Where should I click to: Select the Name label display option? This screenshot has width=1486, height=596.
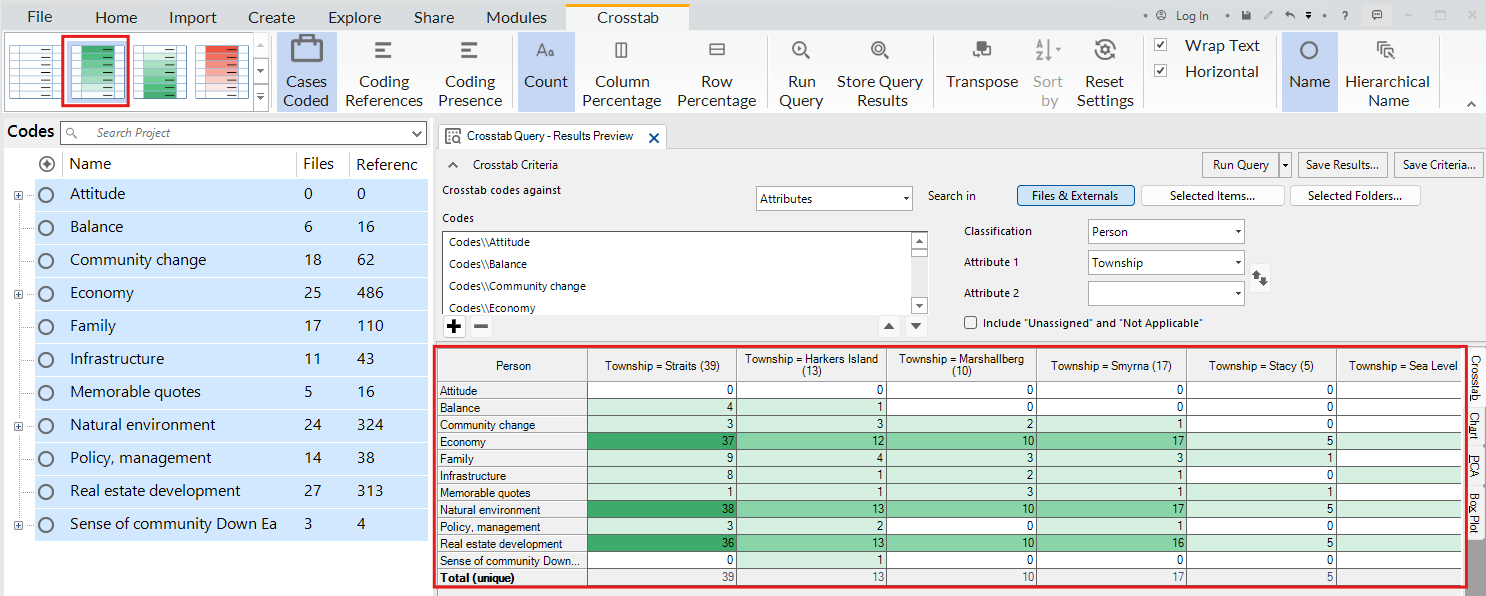click(1309, 71)
